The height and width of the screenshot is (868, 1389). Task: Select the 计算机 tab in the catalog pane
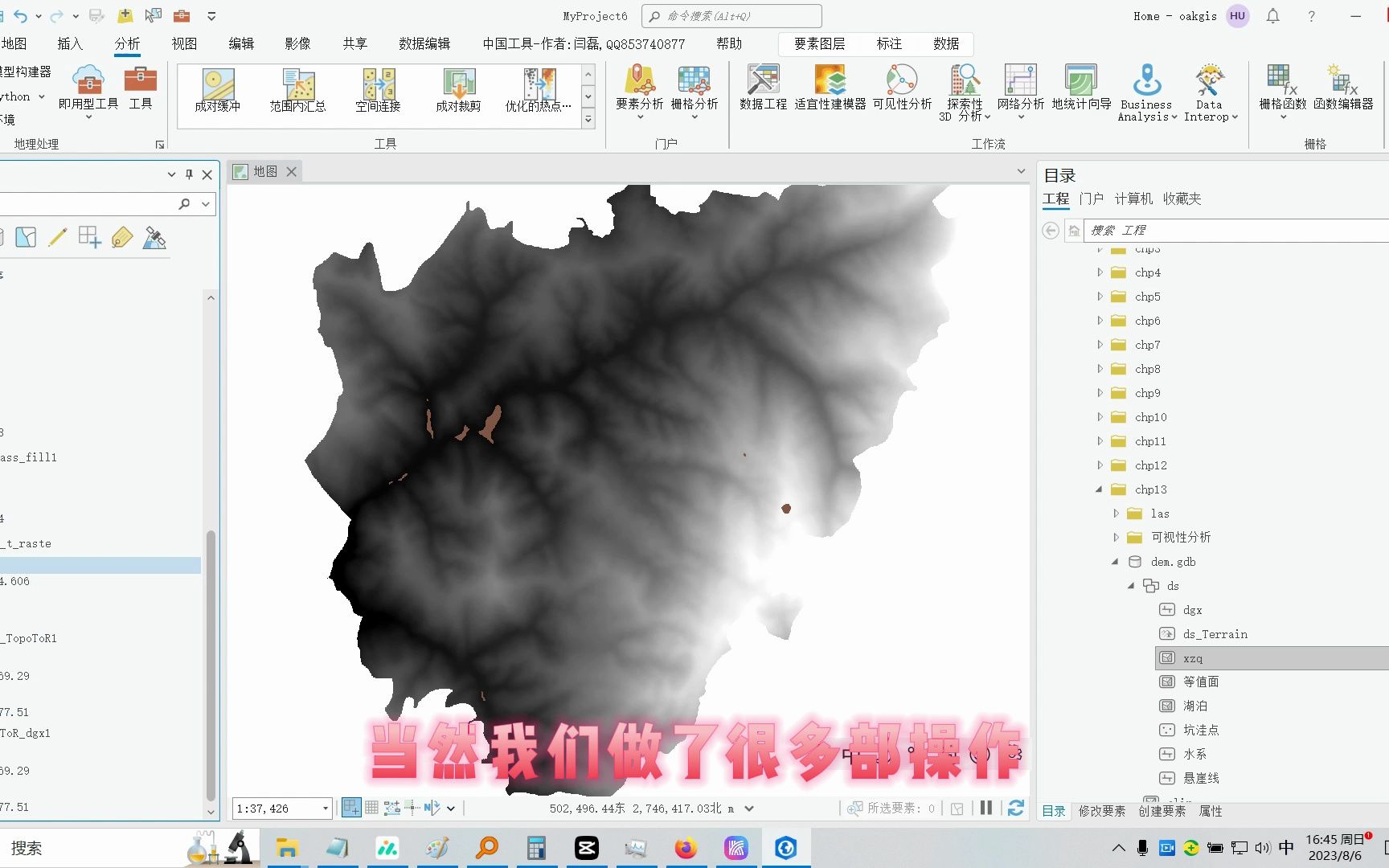tap(1136, 199)
